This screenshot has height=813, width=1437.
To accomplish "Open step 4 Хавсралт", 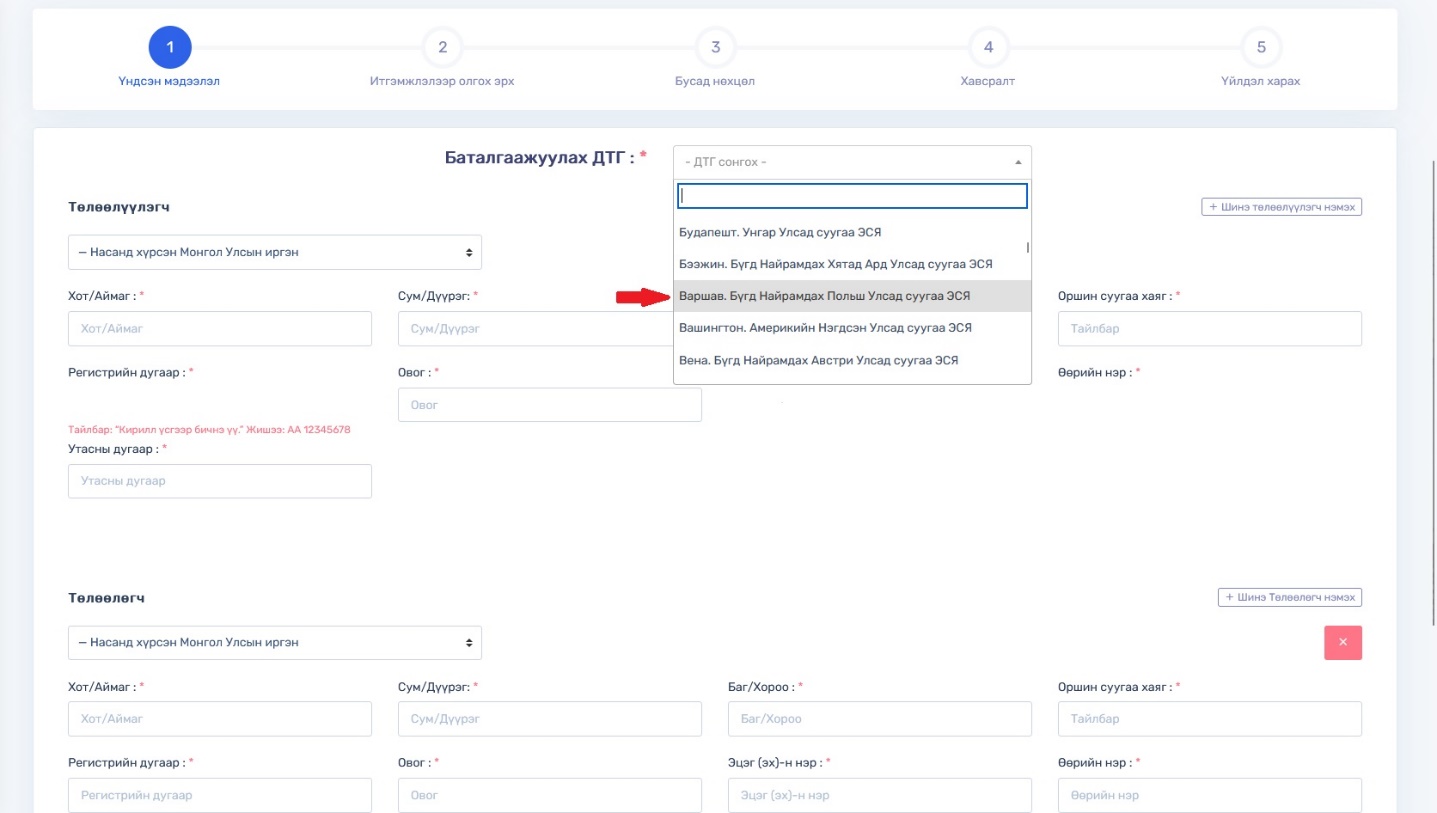I will [x=988, y=47].
